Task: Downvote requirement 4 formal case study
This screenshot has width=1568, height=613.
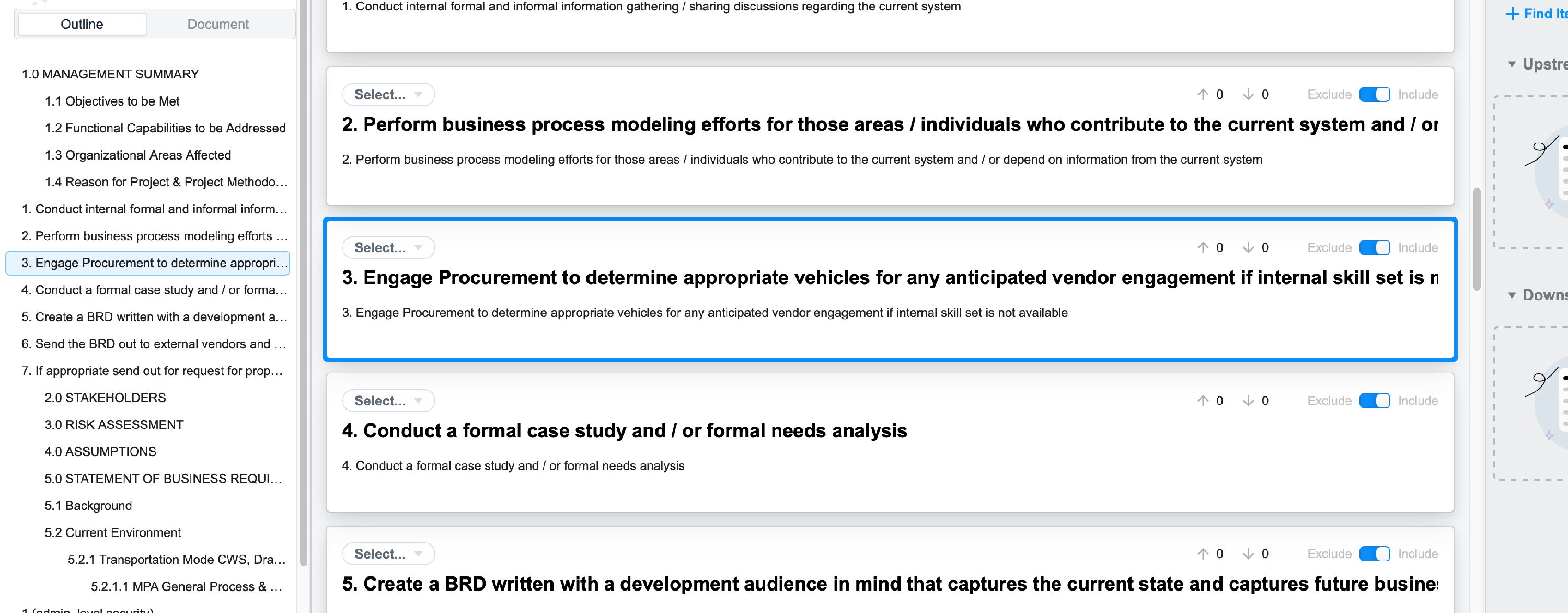Action: 1248,400
